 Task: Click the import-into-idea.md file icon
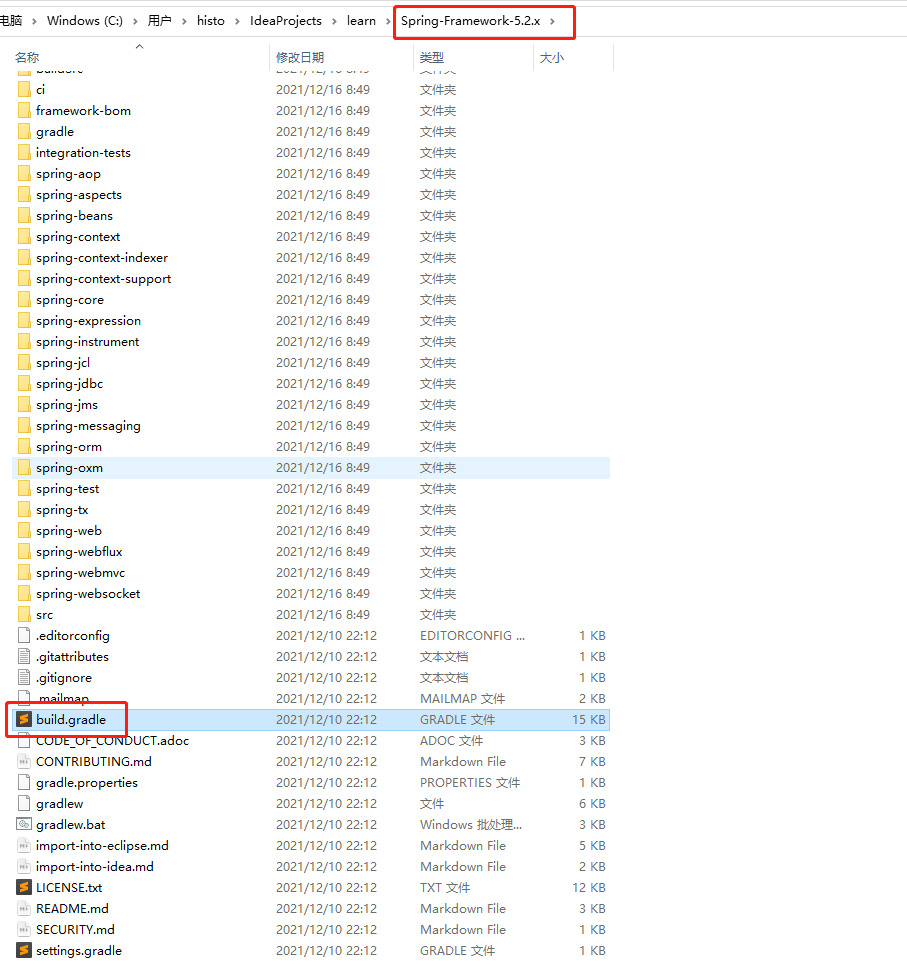pos(24,867)
